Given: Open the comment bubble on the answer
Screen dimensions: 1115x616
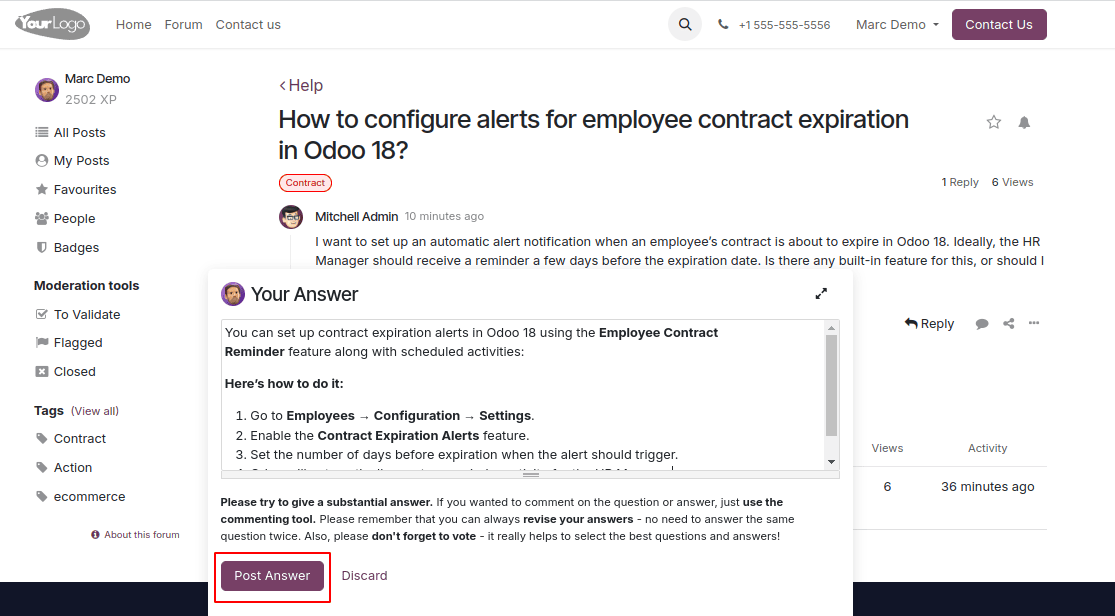Looking at the screenshot, I should 981,323.
